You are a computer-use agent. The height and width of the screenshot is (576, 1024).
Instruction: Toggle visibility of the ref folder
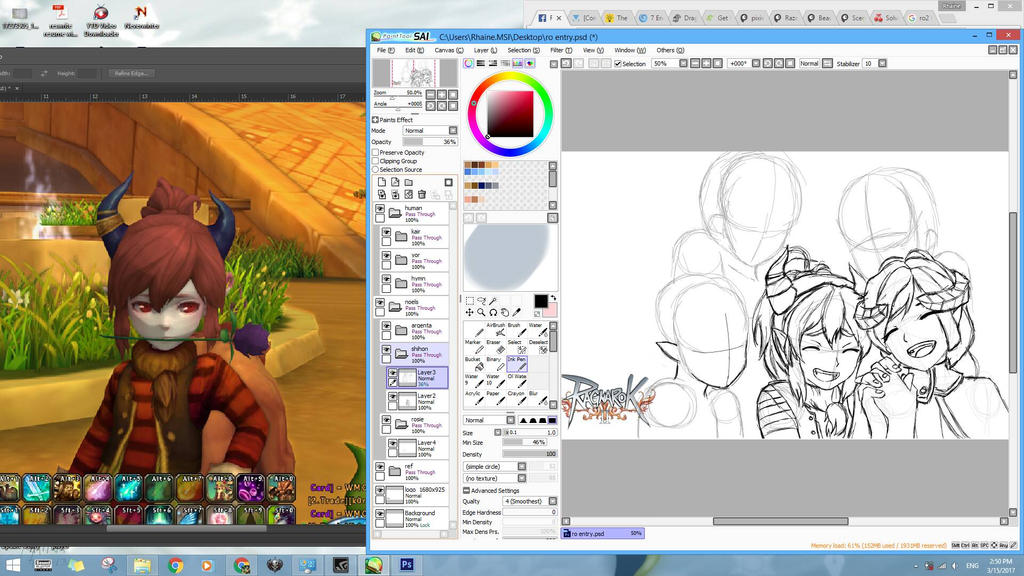[x=380, y=467]
